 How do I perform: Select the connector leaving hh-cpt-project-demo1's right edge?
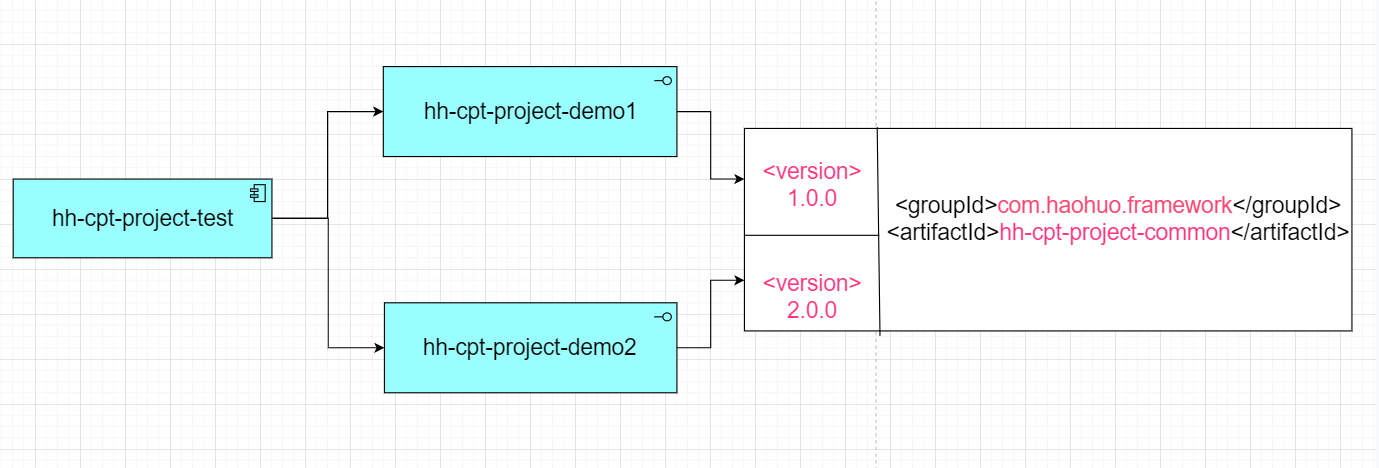point(710,145)
